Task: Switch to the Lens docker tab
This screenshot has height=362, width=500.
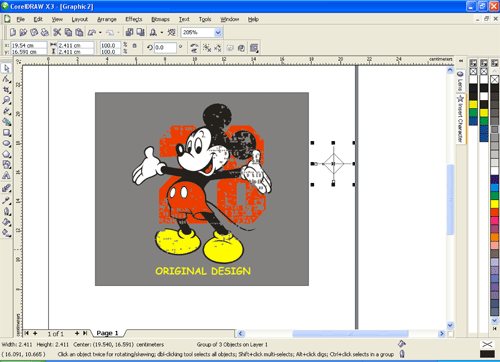Action: [x=461, y=81]
